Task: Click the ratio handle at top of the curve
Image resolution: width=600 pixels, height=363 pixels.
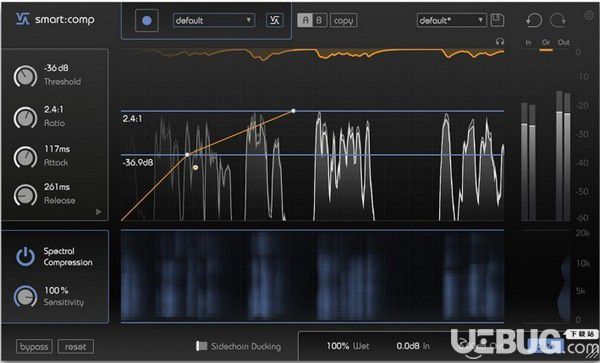Action: coord(293,111)
